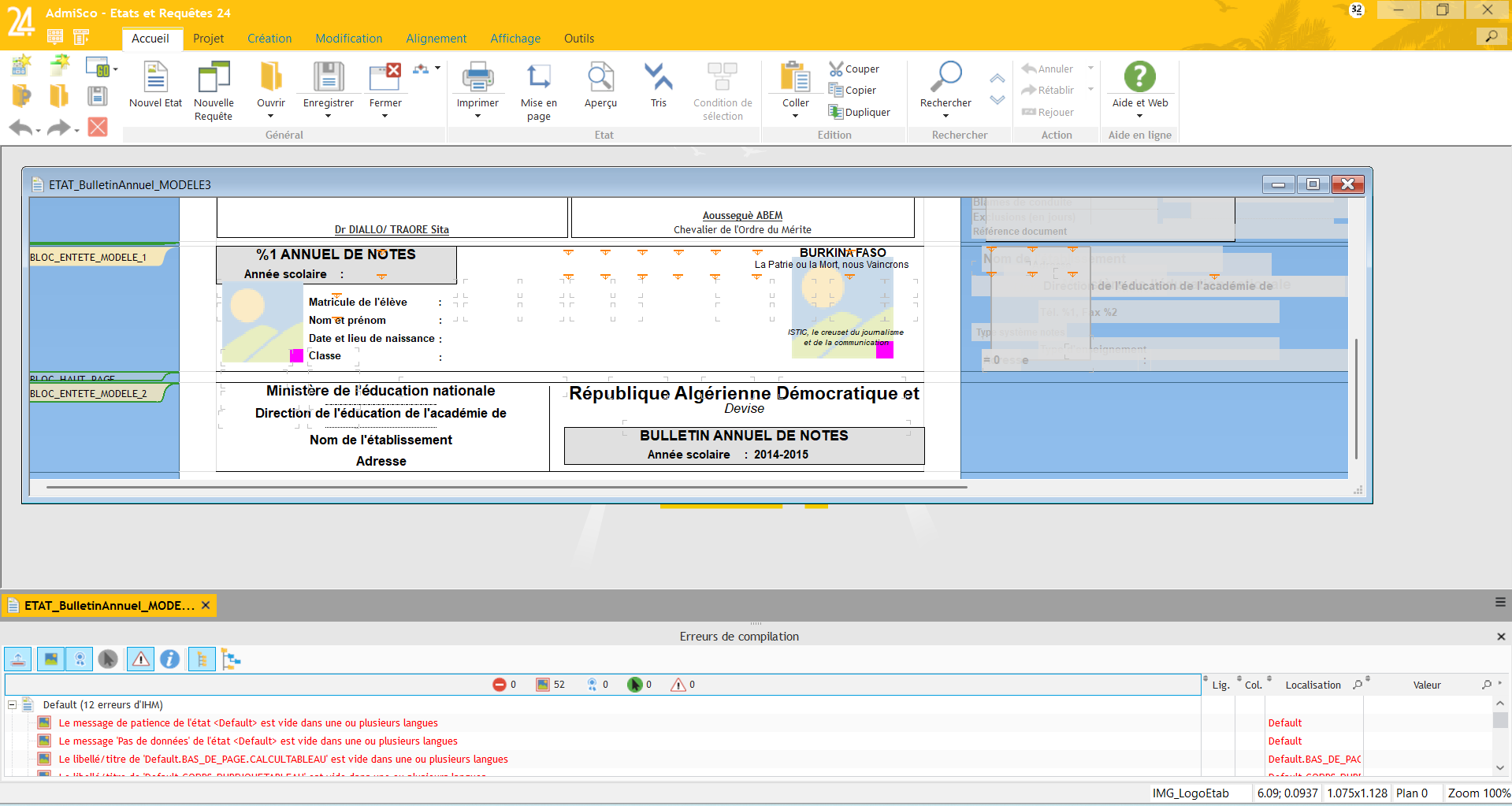Toggle the info filter in error pane
Screen dimensions: 1512x806
(x=169, y=659)
